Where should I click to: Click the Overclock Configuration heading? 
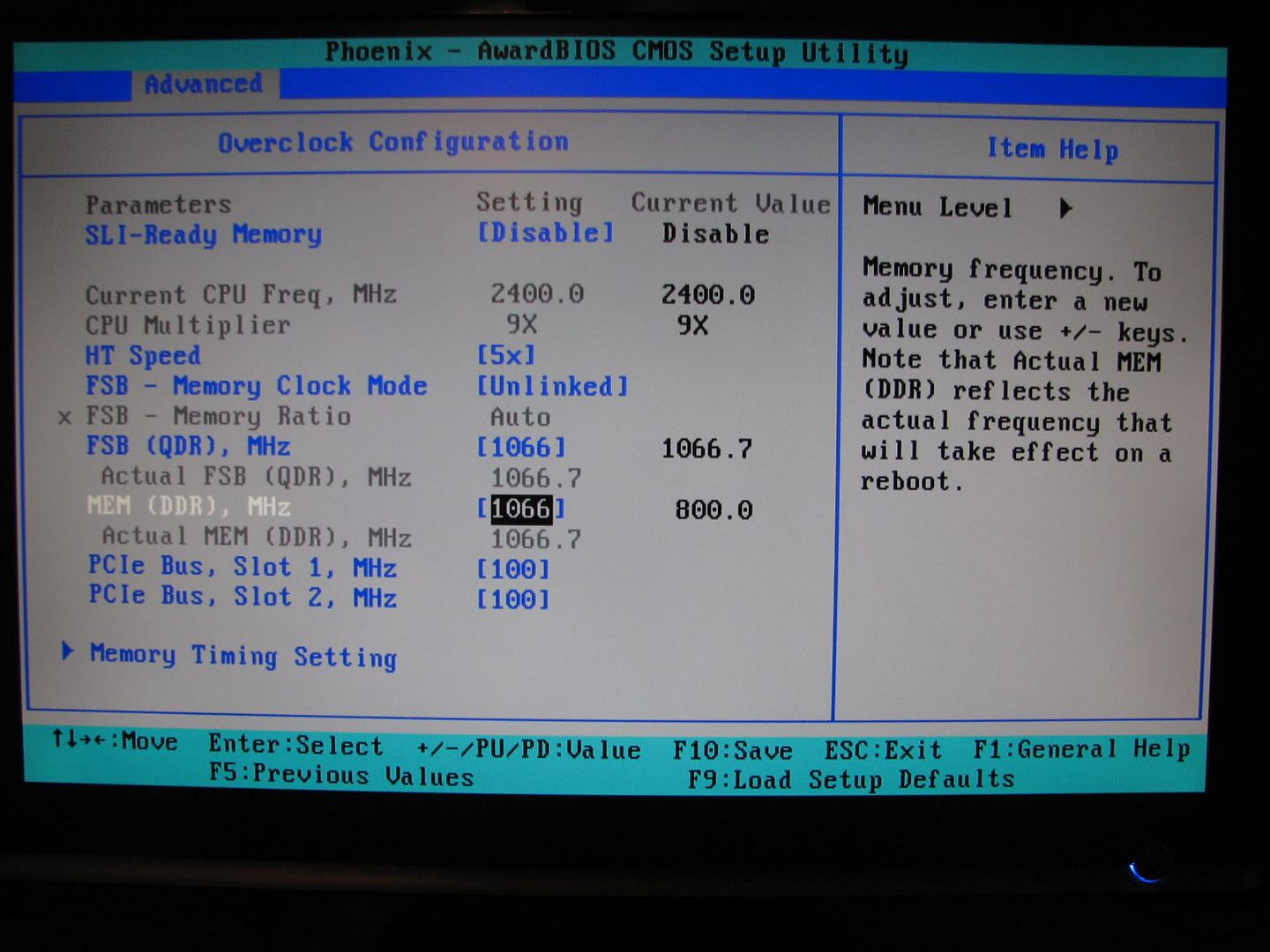[x=393, y=142]
